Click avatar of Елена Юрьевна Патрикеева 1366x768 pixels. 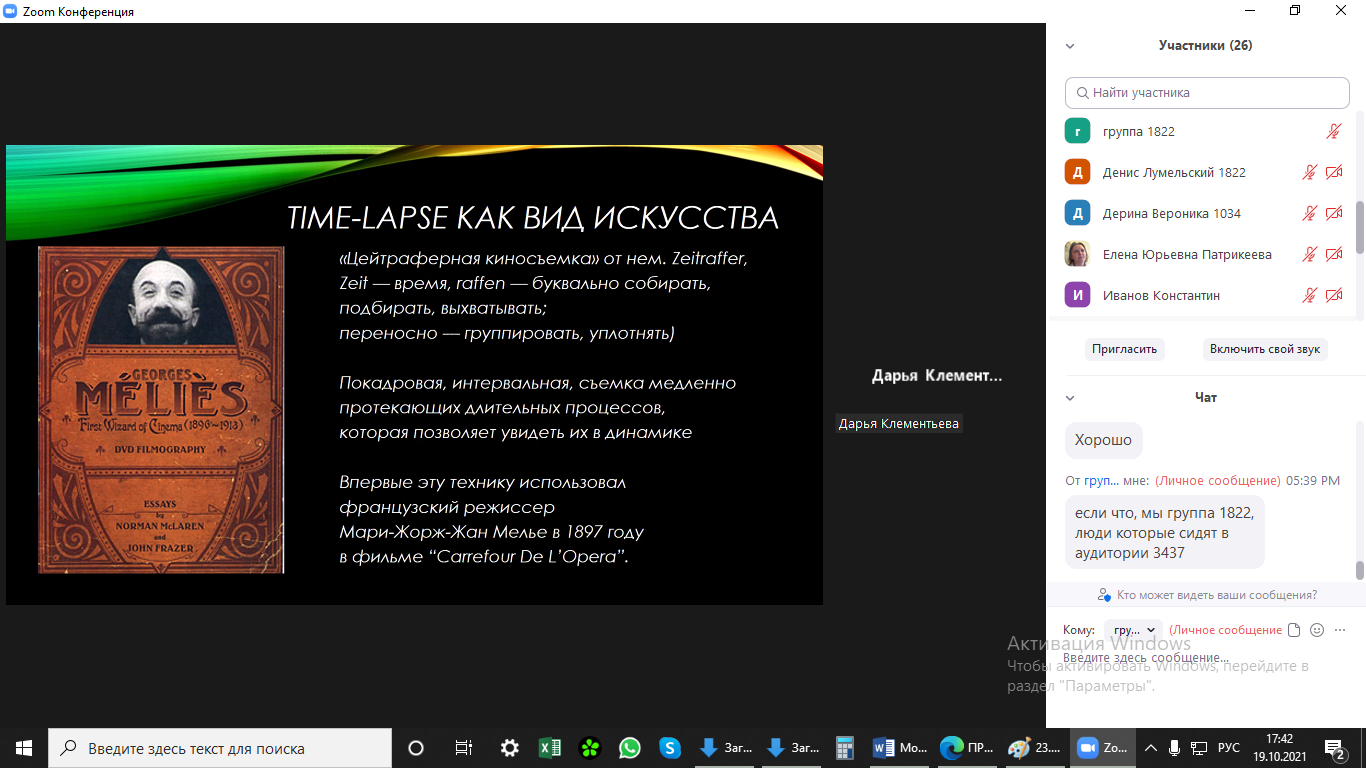tap(1077, 254)
